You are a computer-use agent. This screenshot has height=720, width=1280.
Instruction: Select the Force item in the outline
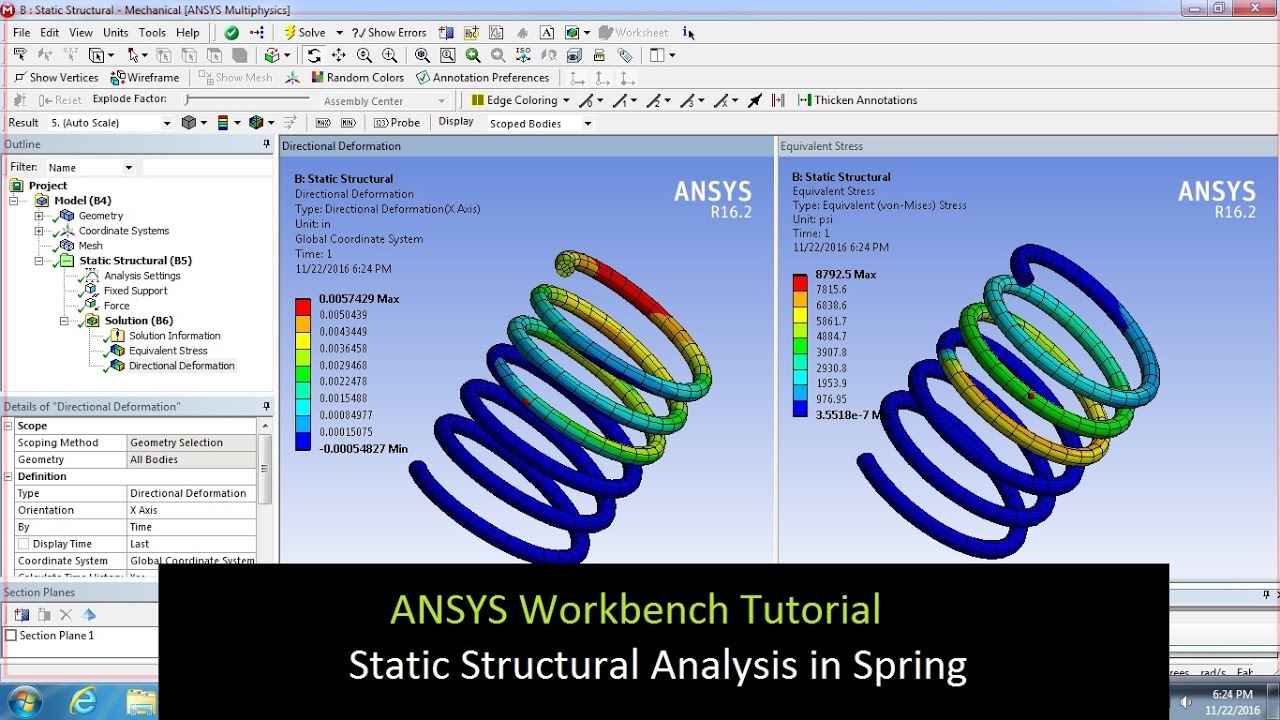pos(117,306)
